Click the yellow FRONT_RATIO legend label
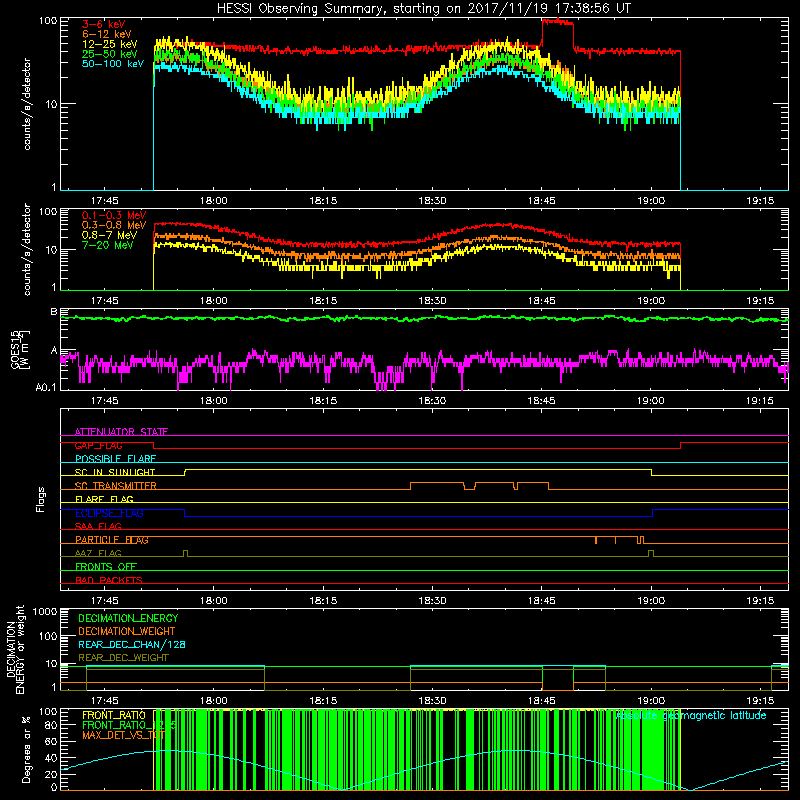 [114, 716]
